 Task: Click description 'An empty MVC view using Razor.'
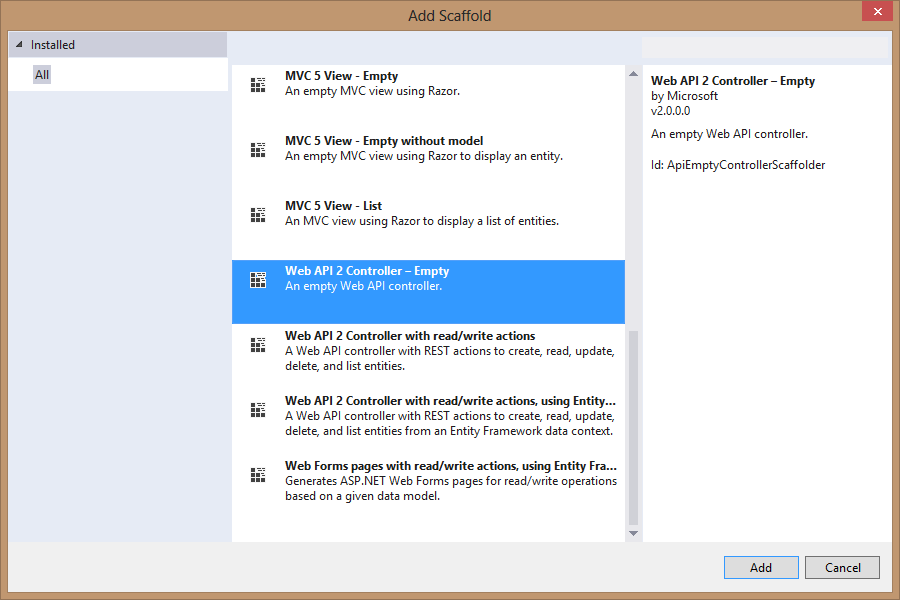point(373,91)
